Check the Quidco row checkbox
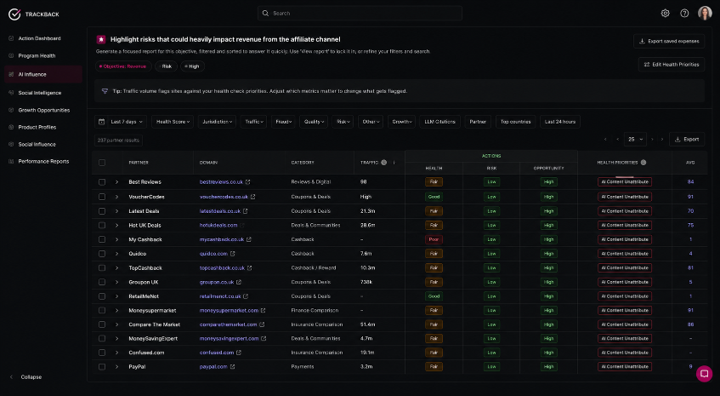 pyautogui.click(x=102, y=254)
